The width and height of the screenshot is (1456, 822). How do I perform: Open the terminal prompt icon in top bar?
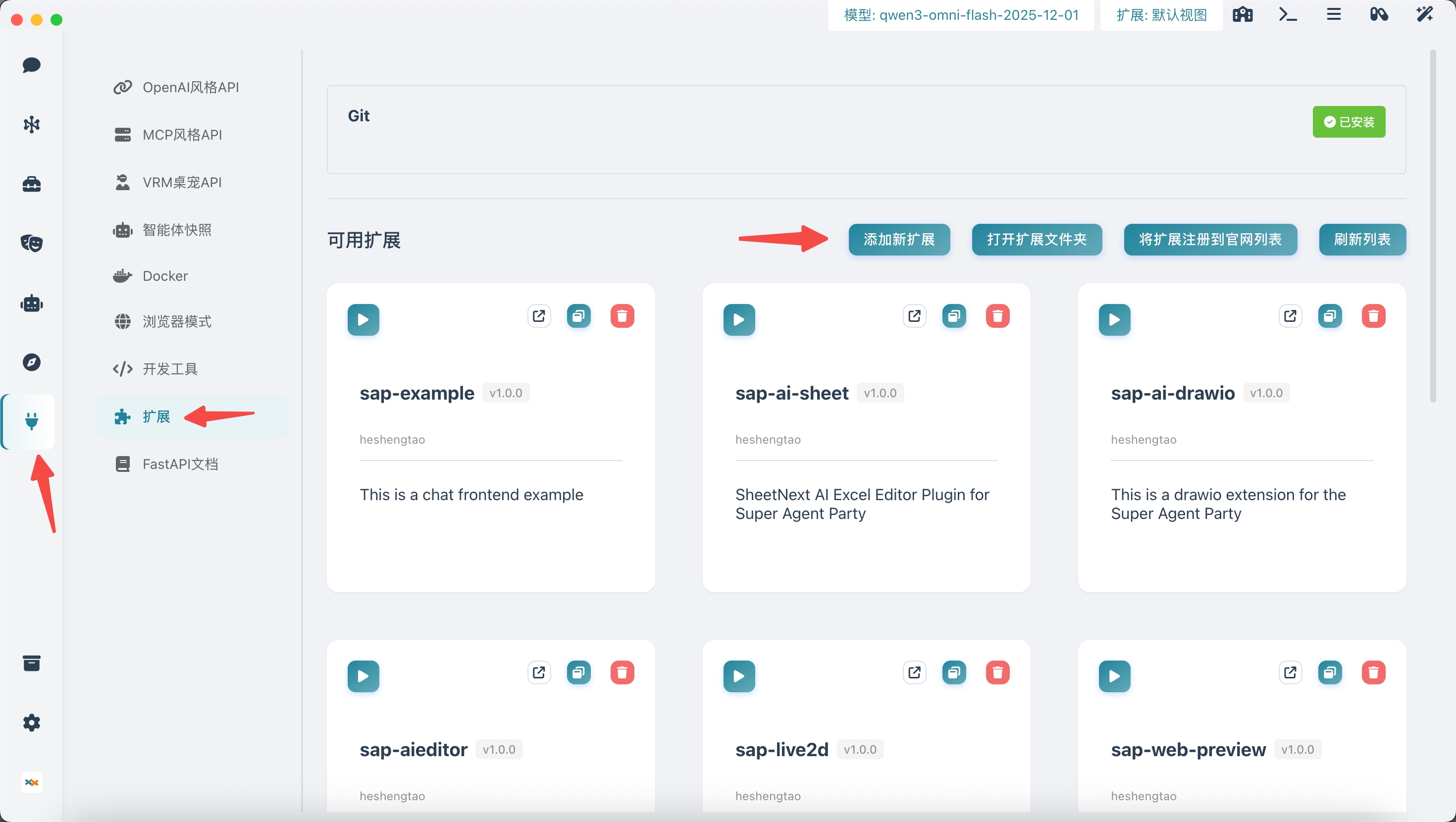(x=1288, y=14)
